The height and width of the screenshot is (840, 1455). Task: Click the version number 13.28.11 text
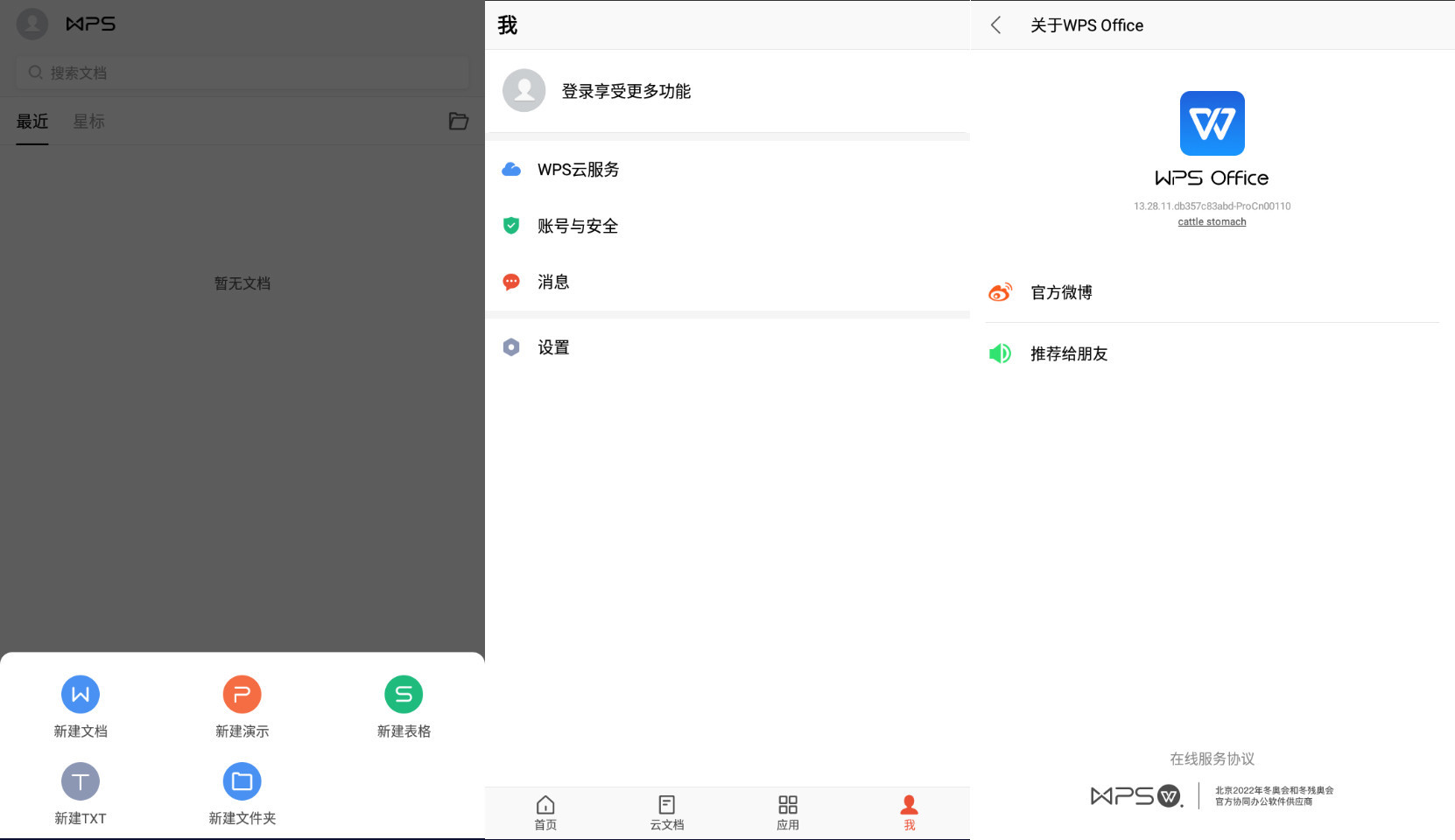(1212, 206)
